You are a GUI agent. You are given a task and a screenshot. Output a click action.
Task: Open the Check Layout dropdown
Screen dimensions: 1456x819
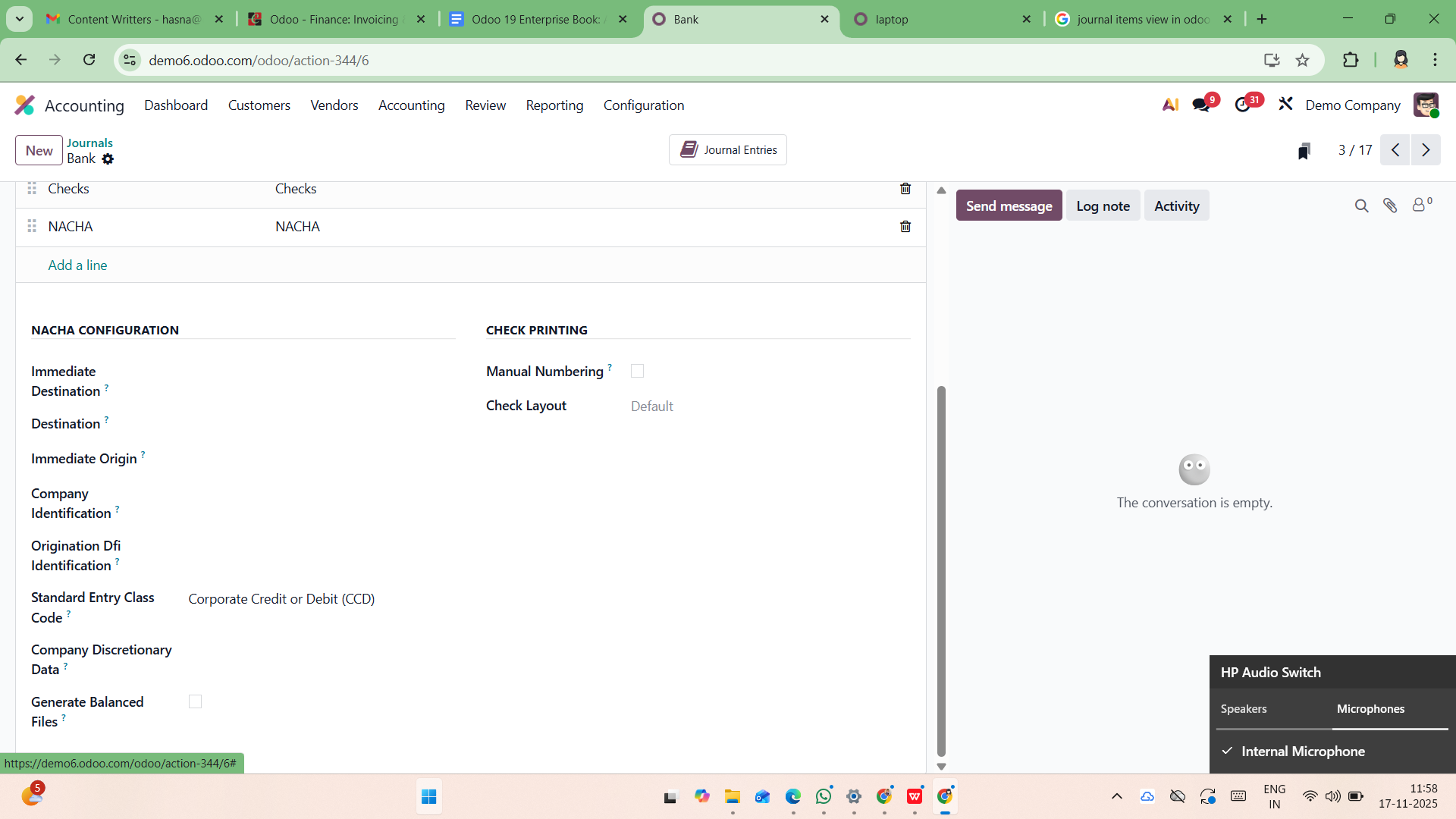tap(758, 406)
